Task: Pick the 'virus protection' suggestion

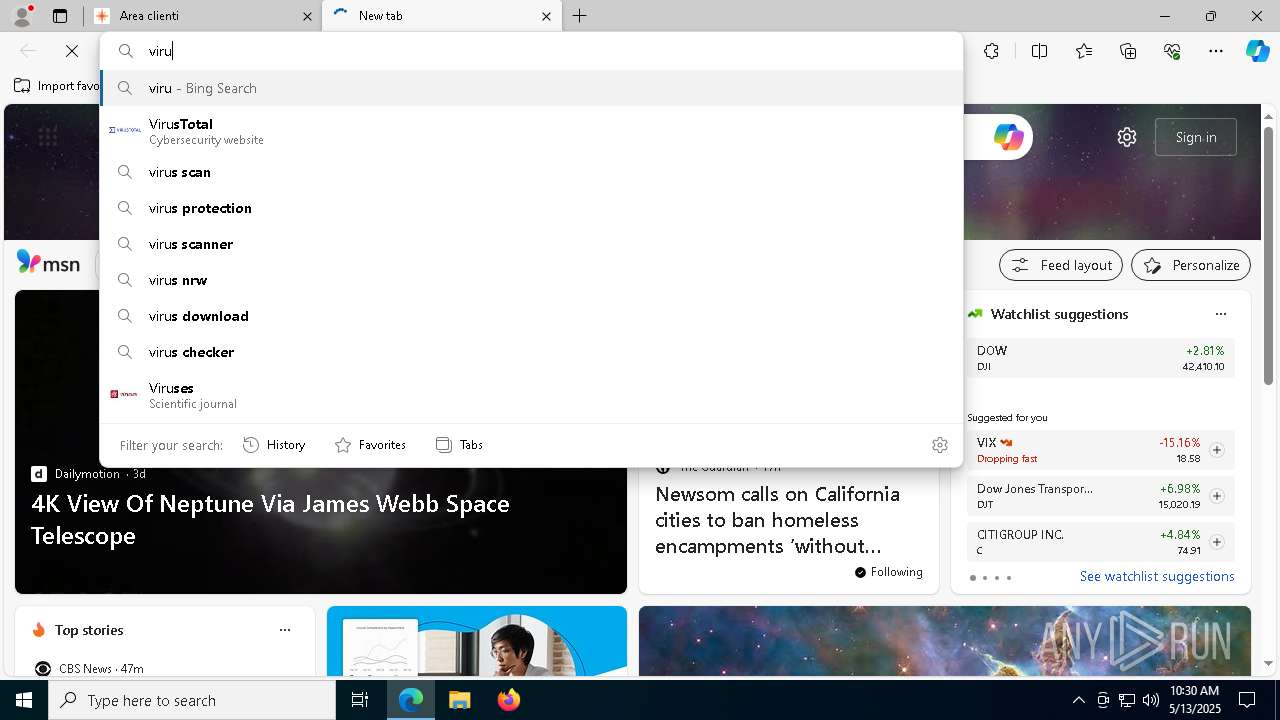Action: tap(531, 208)
